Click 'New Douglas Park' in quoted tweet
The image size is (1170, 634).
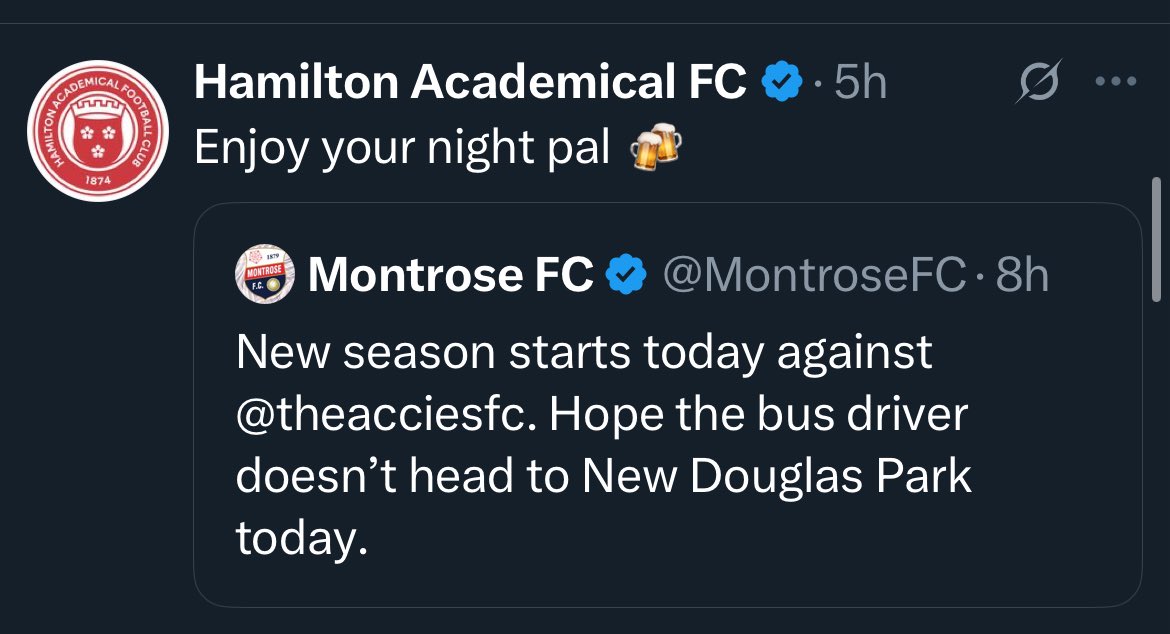[x=777, y=476]
